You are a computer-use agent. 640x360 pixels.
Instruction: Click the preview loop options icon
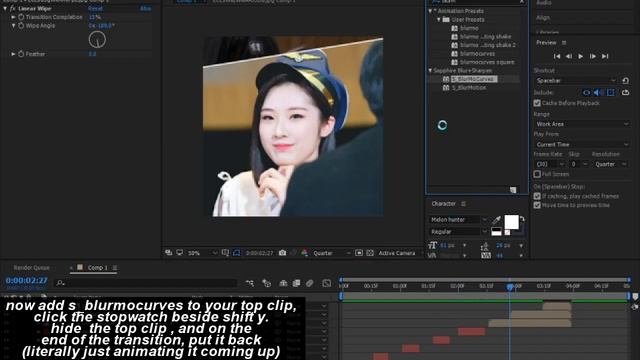pyautogui.click(x=625, y=93)
